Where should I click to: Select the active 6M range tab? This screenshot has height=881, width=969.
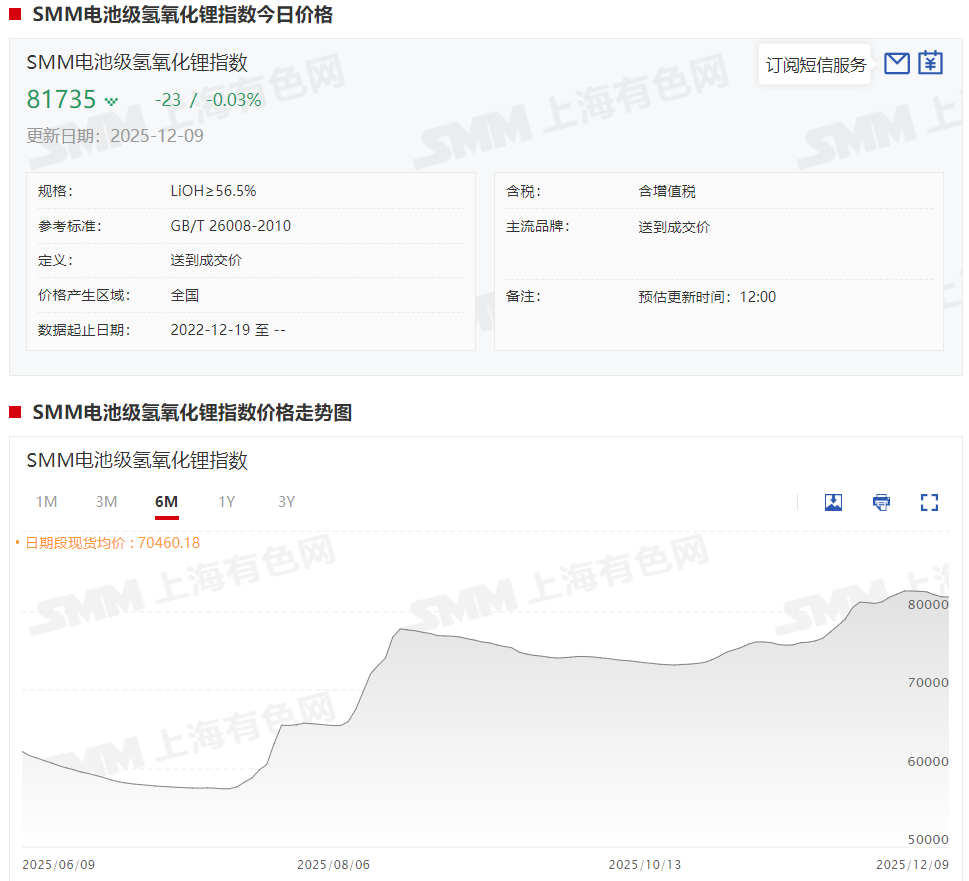pyautogui.click(x=166, y=502)
